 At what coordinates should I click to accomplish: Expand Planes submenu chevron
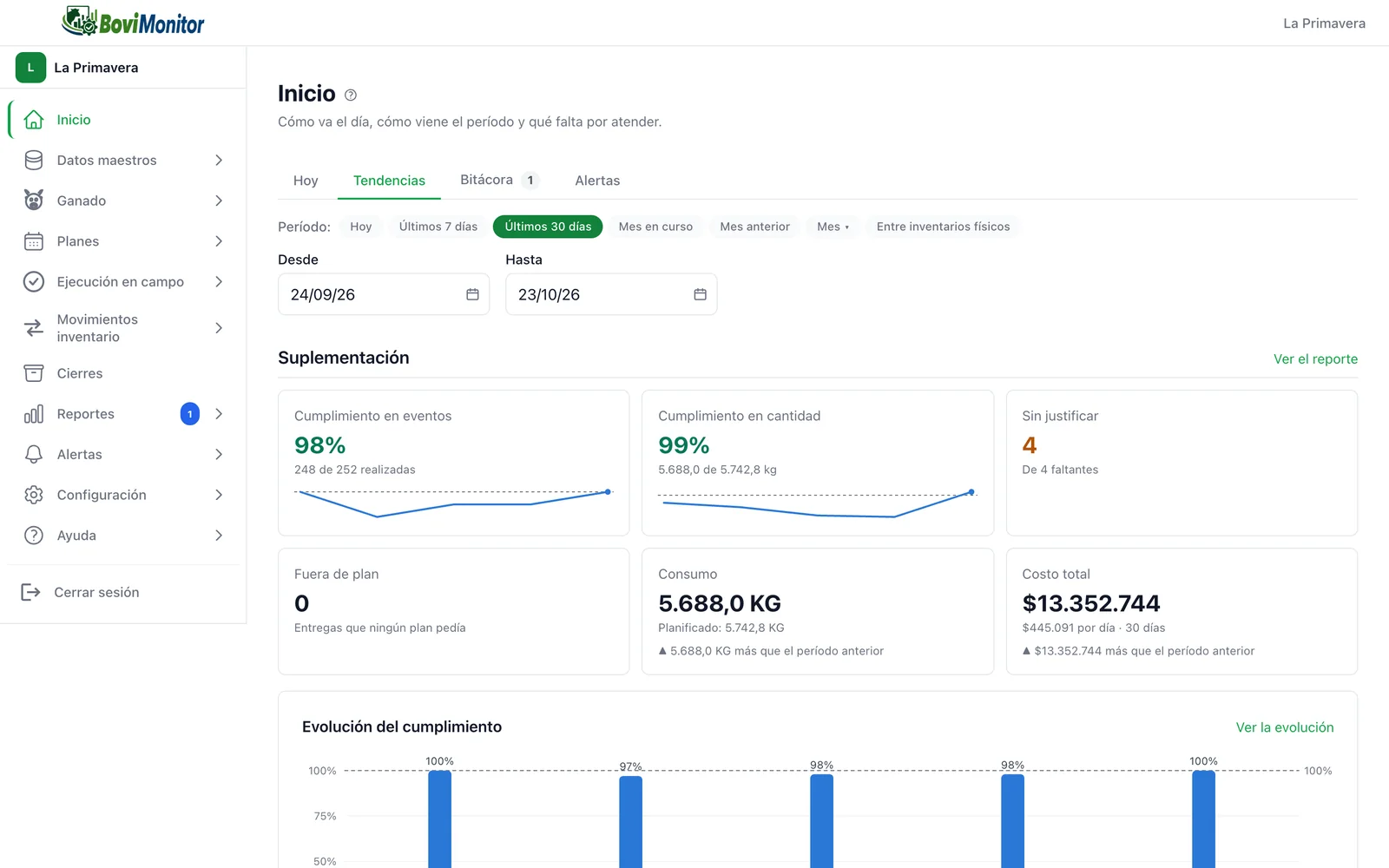(x=219, y=241)
